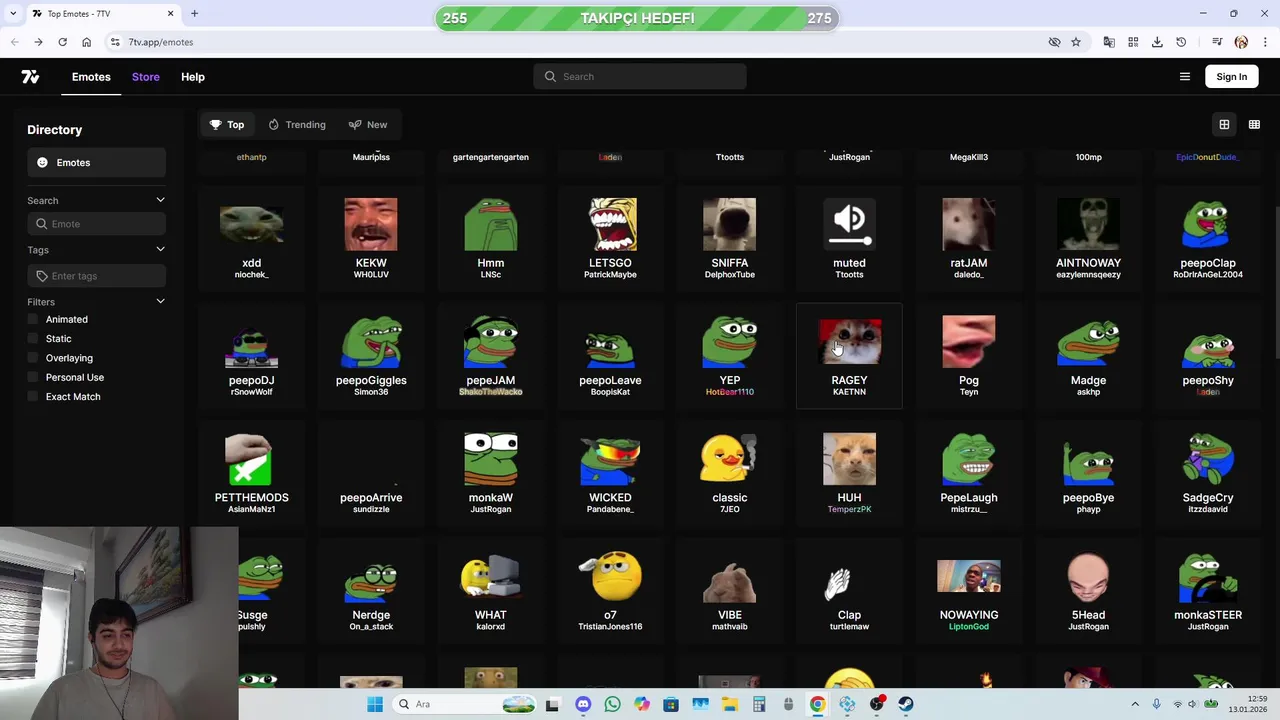Focus the top Search field
The width and height of the screenshot is (1280, 720).
[640, 77]
